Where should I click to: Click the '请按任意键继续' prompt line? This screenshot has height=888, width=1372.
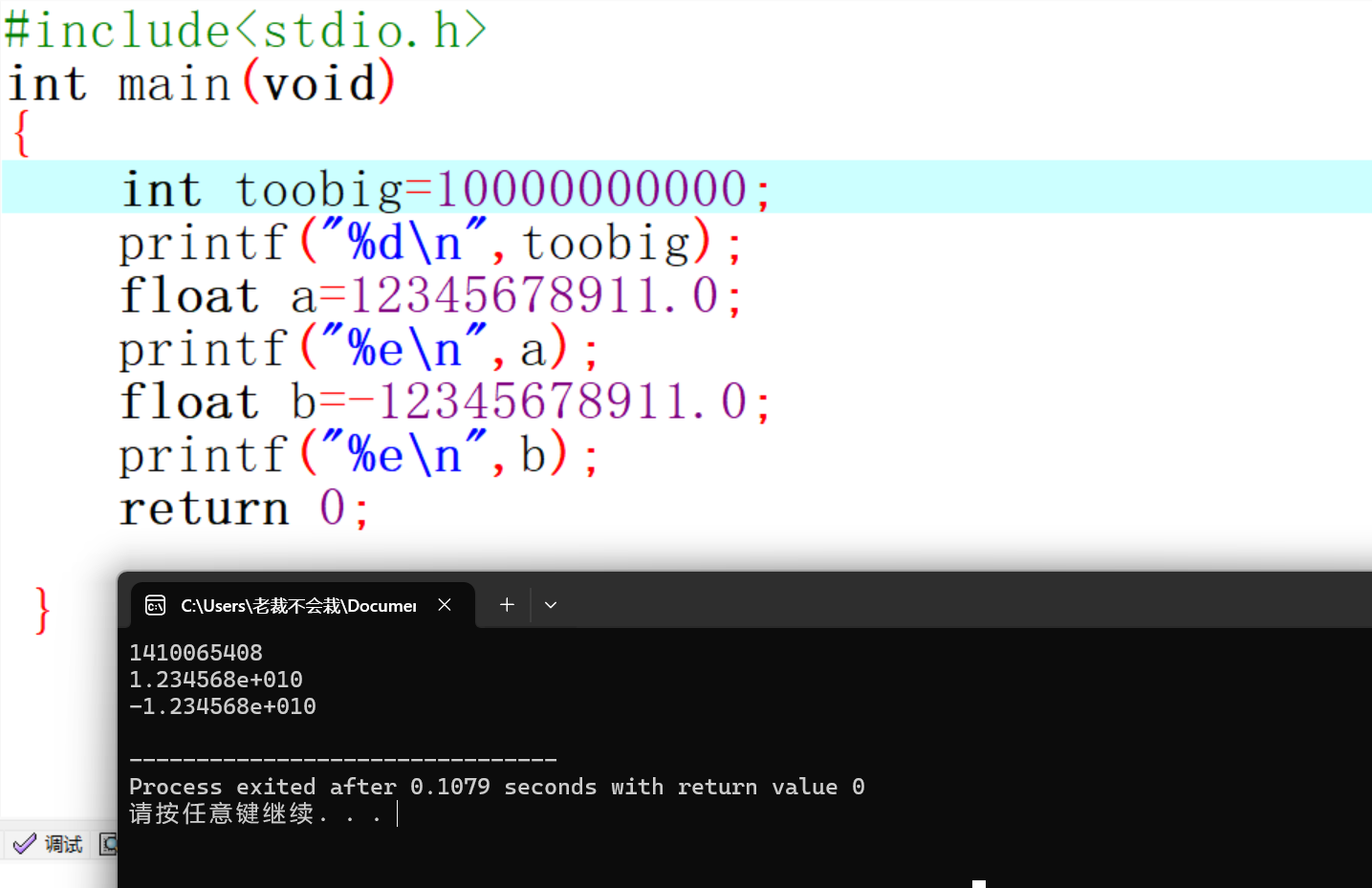[255, 813]
